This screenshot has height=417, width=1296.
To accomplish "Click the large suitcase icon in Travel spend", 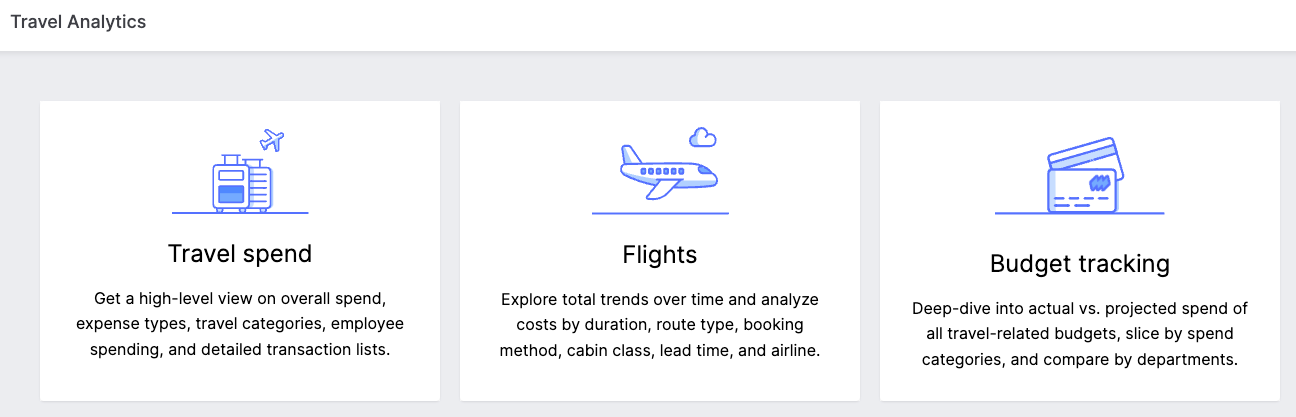I will tap(230, 181).
